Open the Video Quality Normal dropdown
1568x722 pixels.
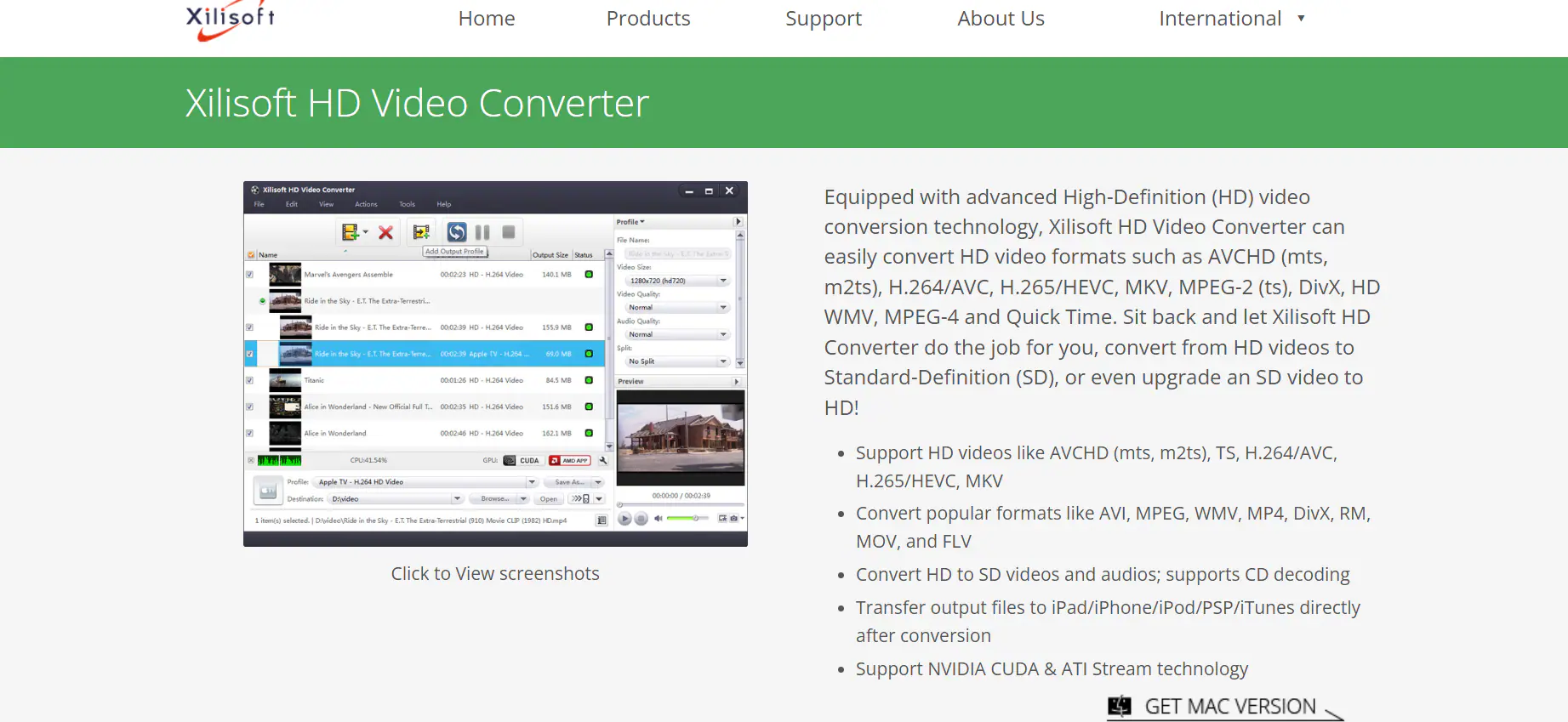tap(677, 308)
